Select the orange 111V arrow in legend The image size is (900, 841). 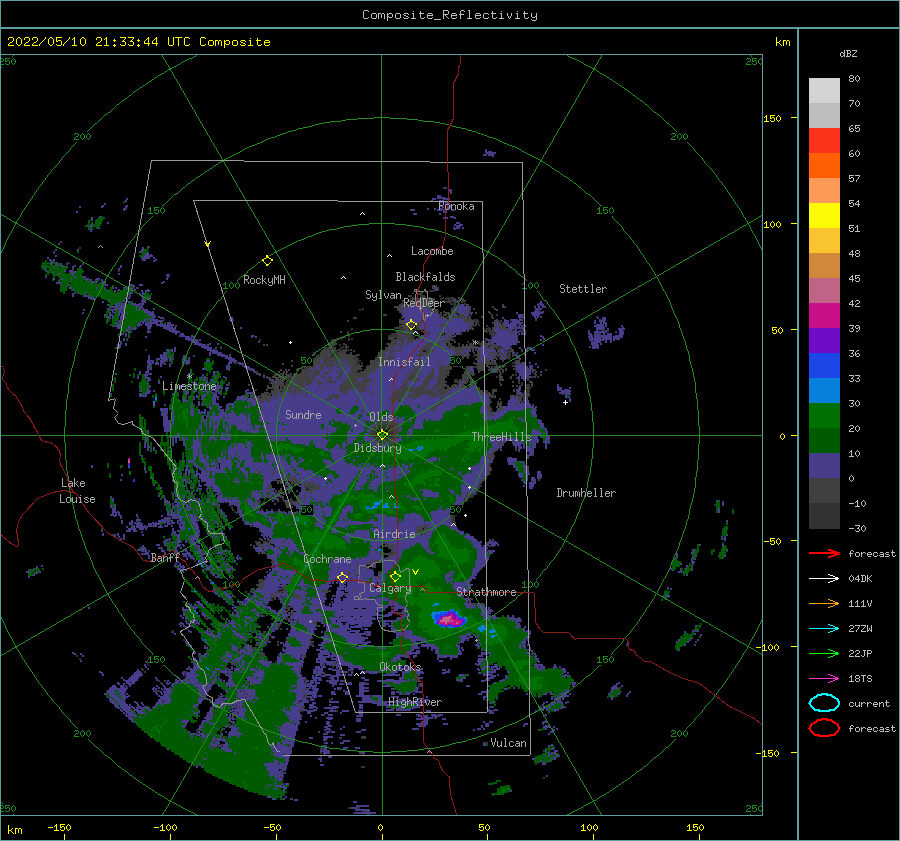coord(824,603)
